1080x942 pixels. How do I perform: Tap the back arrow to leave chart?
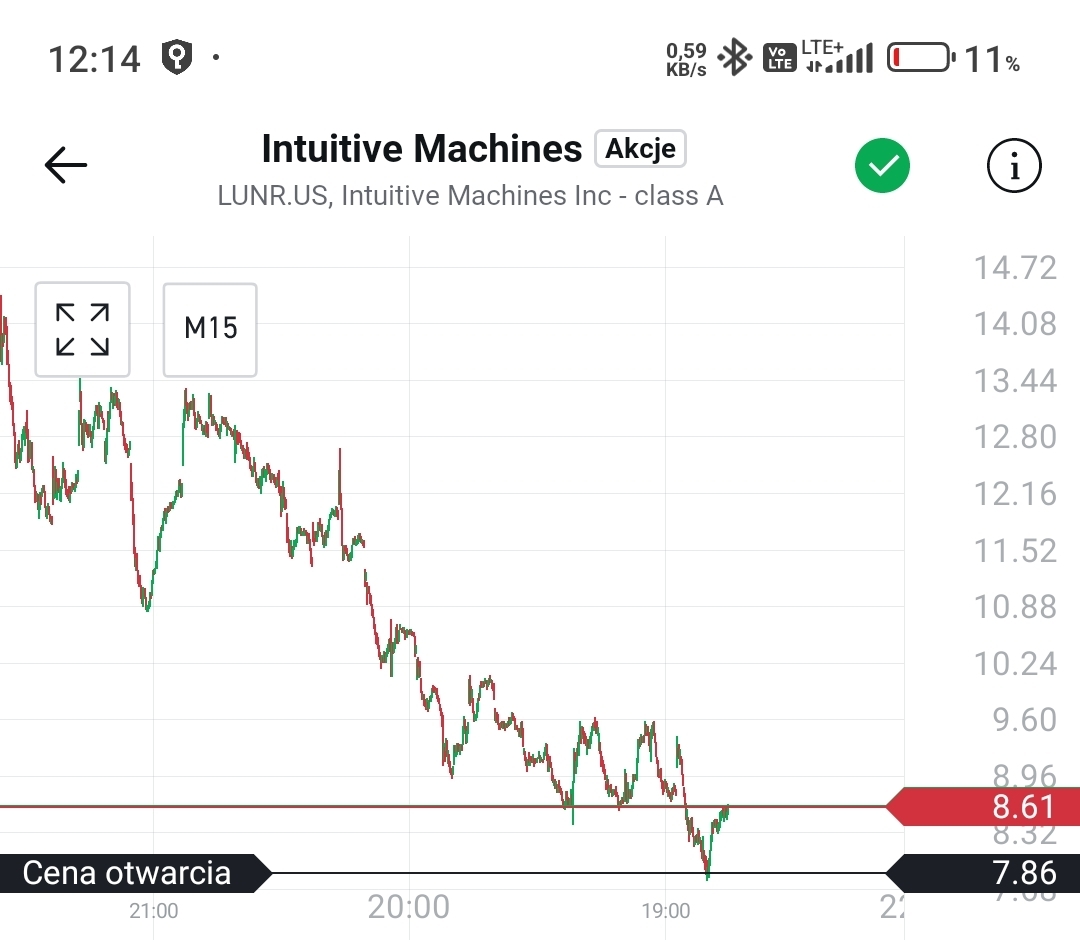[x=66, y=165]
